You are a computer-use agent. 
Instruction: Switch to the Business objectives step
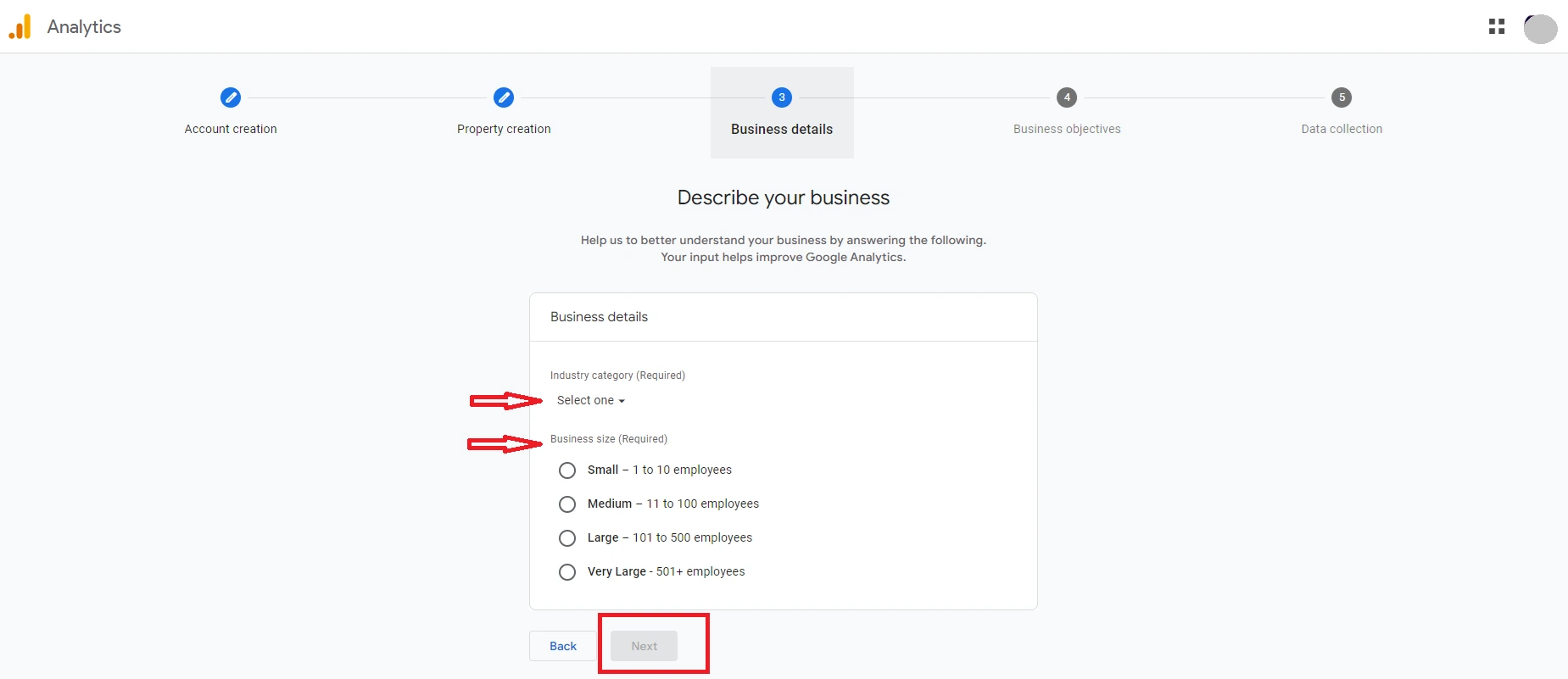[1067, 129]
